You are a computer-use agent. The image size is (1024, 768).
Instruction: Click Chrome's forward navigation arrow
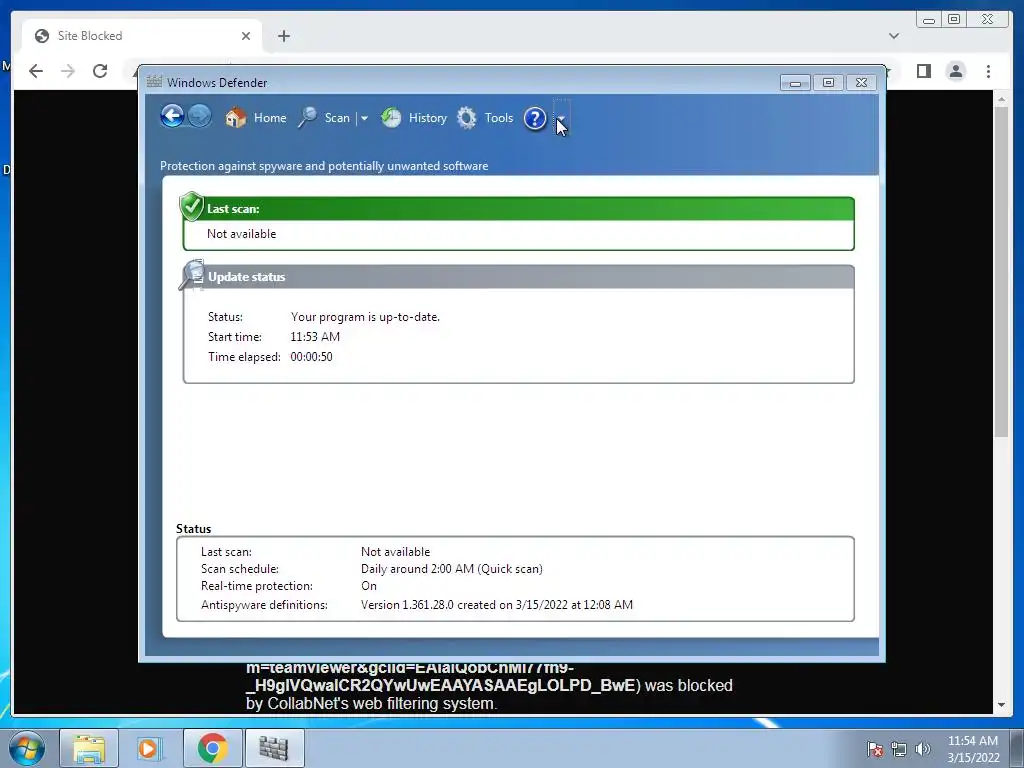click(x=68, y=71)
